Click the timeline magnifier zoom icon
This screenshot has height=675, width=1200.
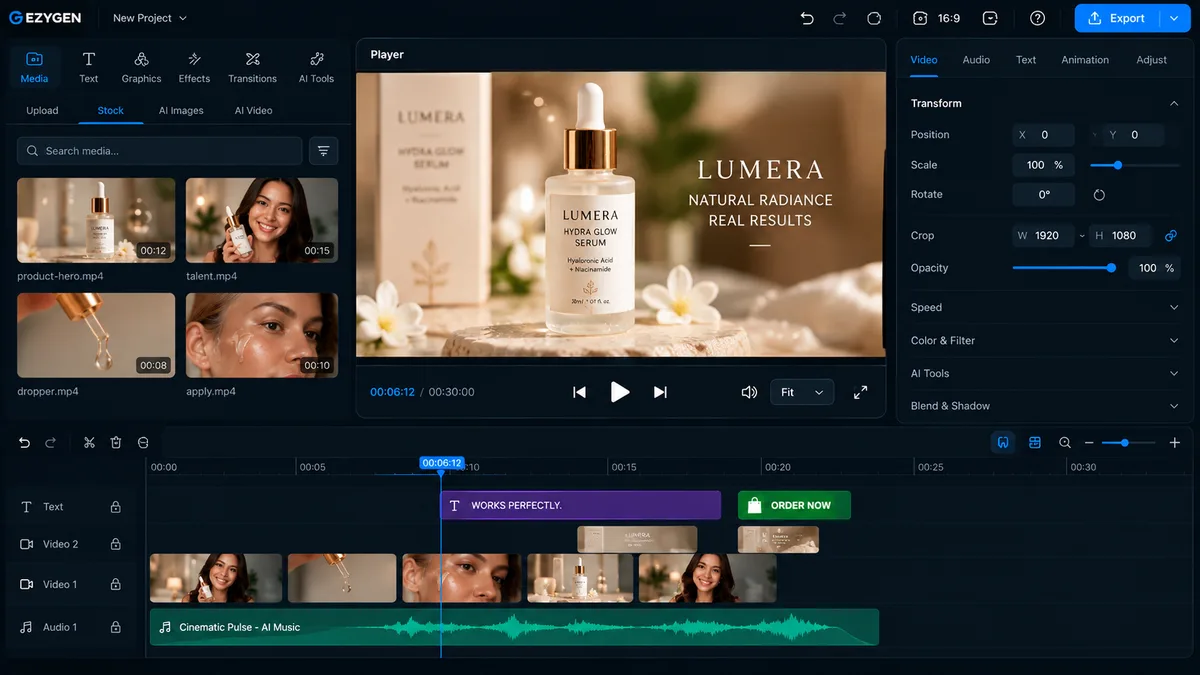(1065, 442)
